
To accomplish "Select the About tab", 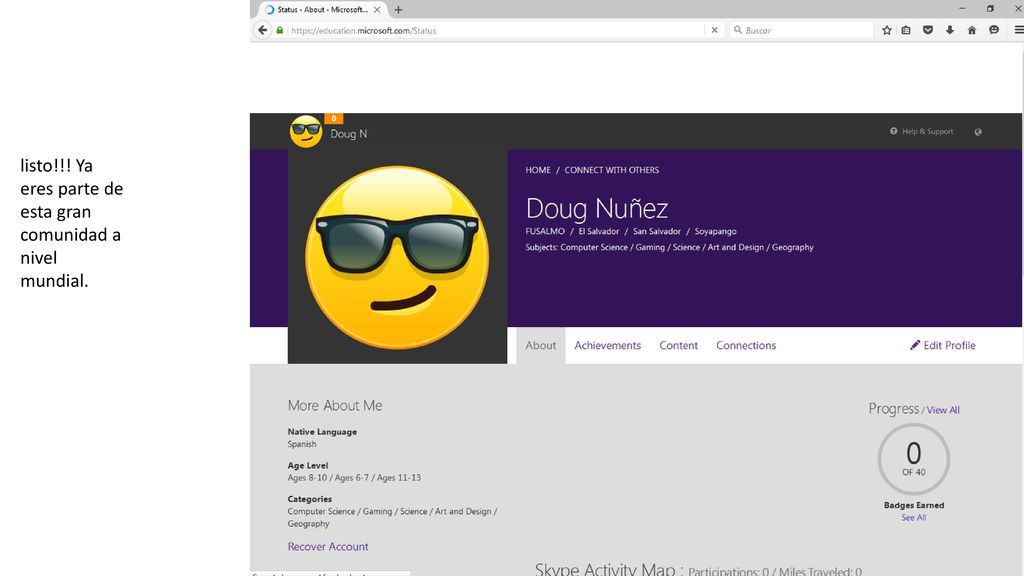I will click(541, 345).
